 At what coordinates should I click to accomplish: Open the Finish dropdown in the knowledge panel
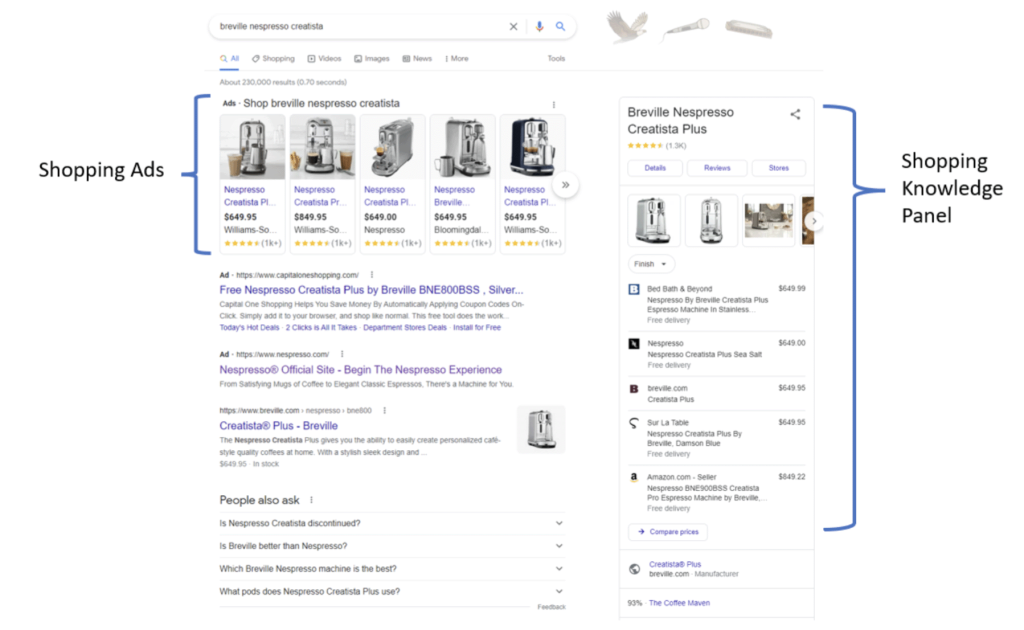(x=651, y=264)
